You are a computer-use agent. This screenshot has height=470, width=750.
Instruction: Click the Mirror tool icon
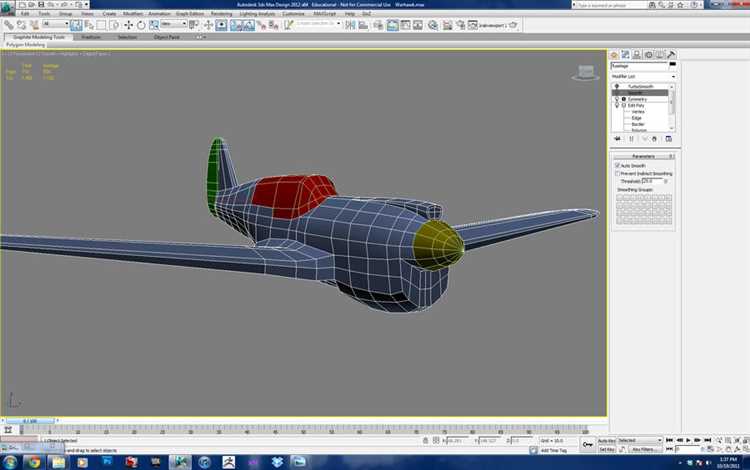coord(351,25)
